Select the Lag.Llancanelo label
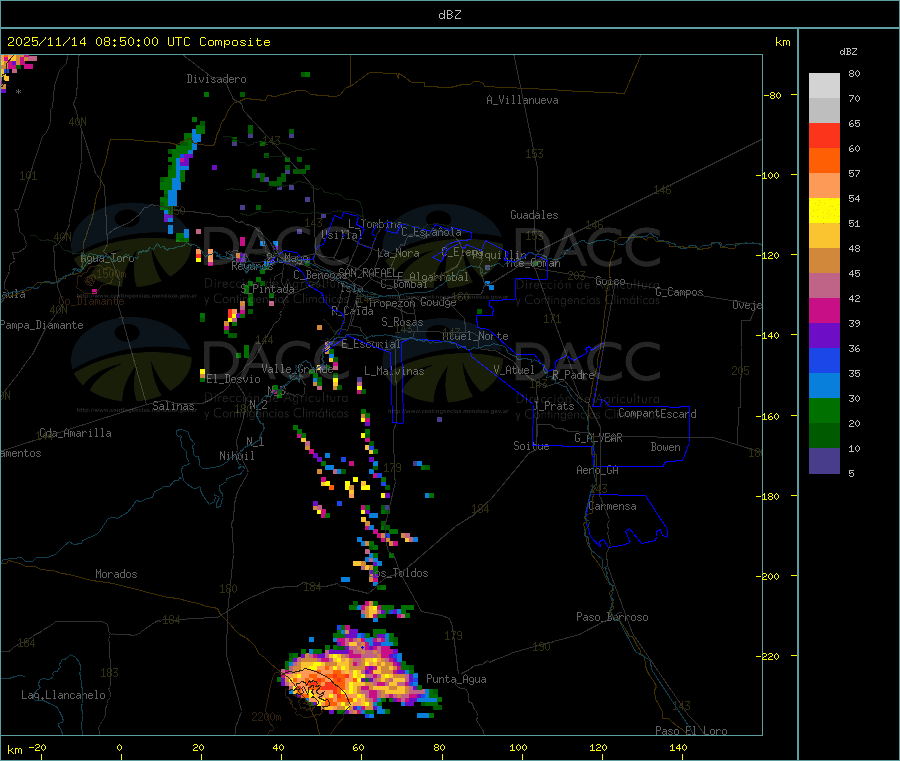Screen dimensions: 900x761 click(63, 695)
